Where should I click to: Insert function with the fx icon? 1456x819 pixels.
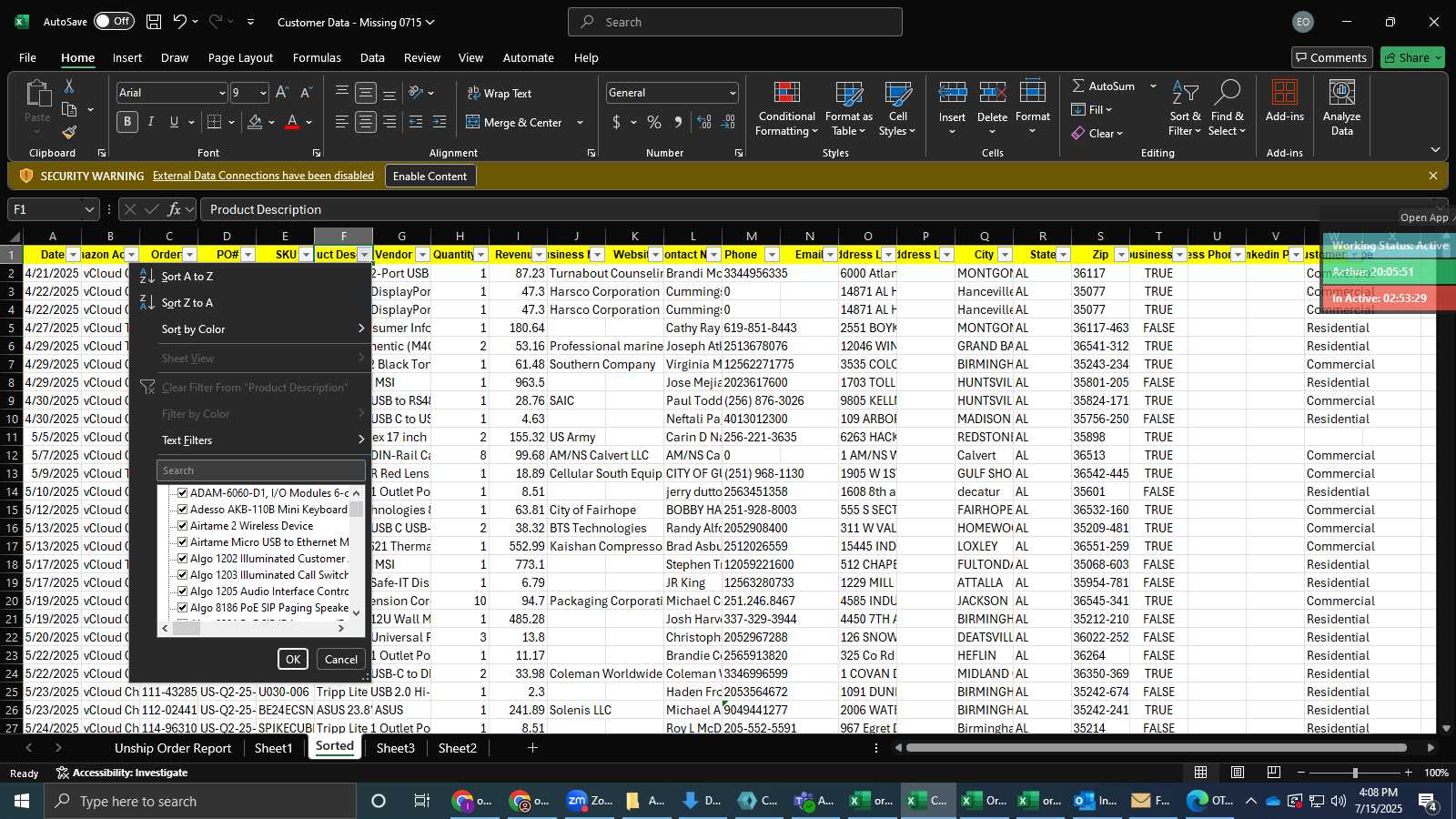coord(174,209)
